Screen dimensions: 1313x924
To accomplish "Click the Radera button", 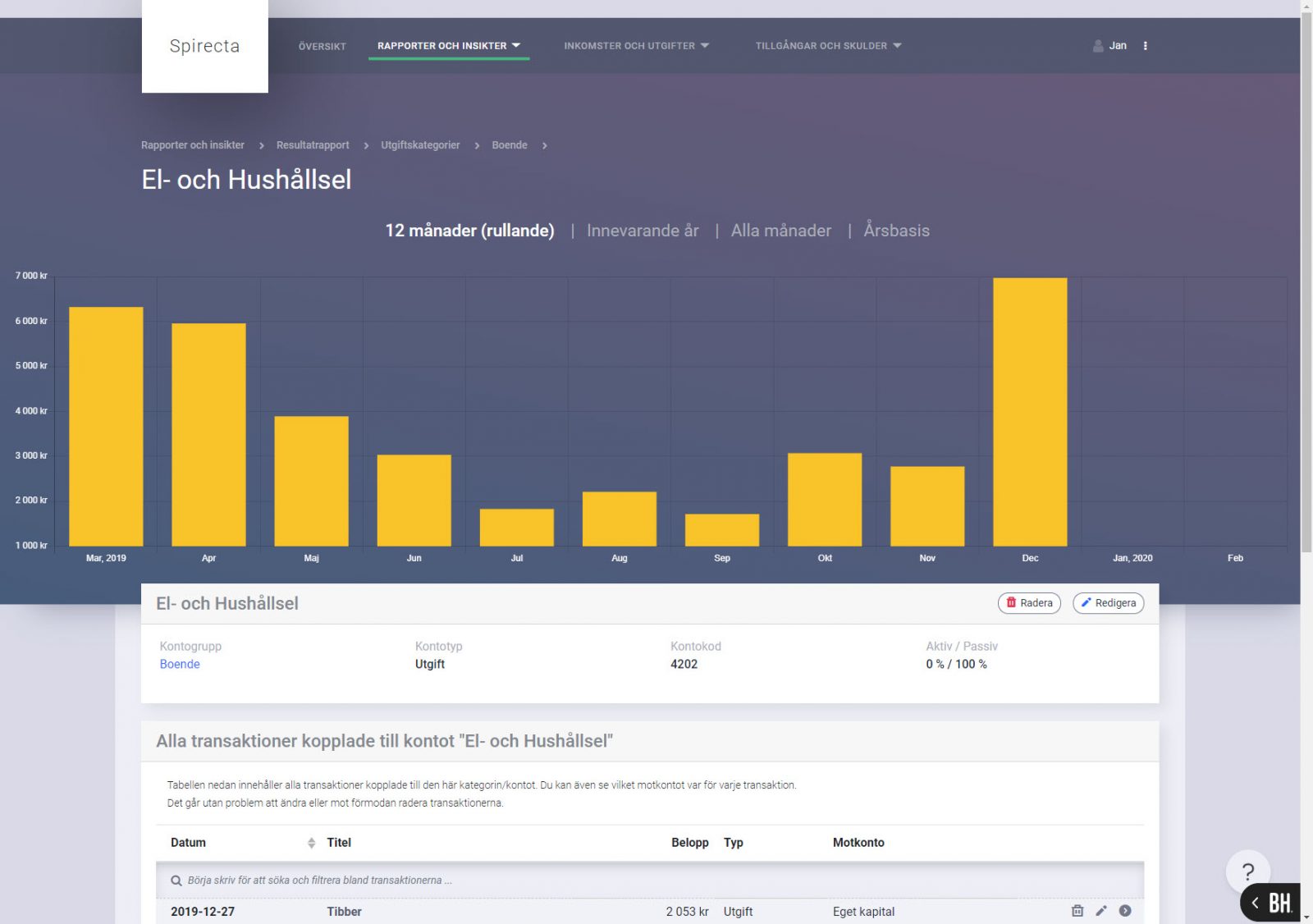I will 1029,603.
